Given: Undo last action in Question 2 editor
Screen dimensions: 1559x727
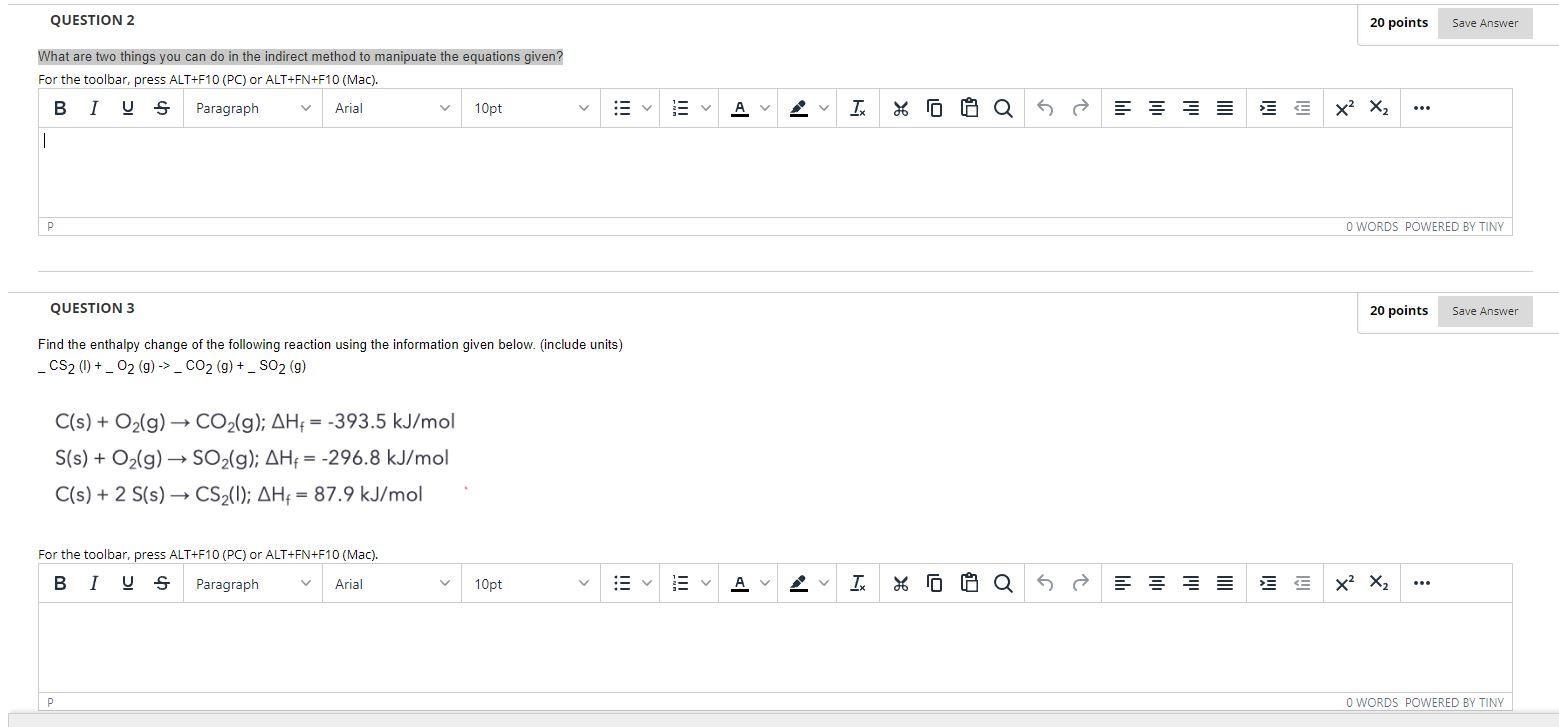Looking at the screenshot, I should click(1045, 108).
